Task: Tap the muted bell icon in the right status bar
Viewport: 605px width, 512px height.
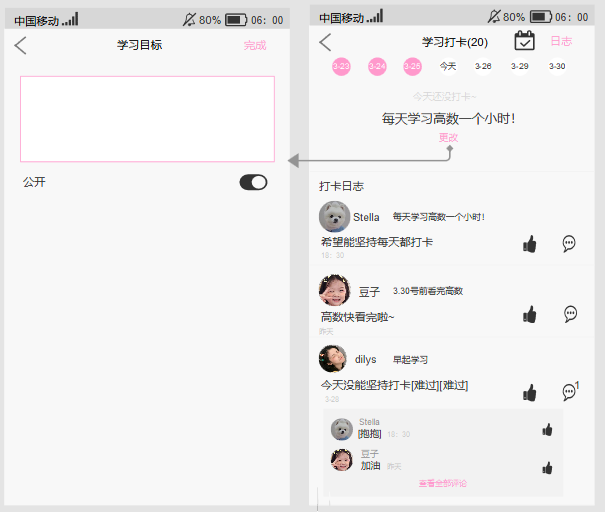Action: click(x=493, y=17)
